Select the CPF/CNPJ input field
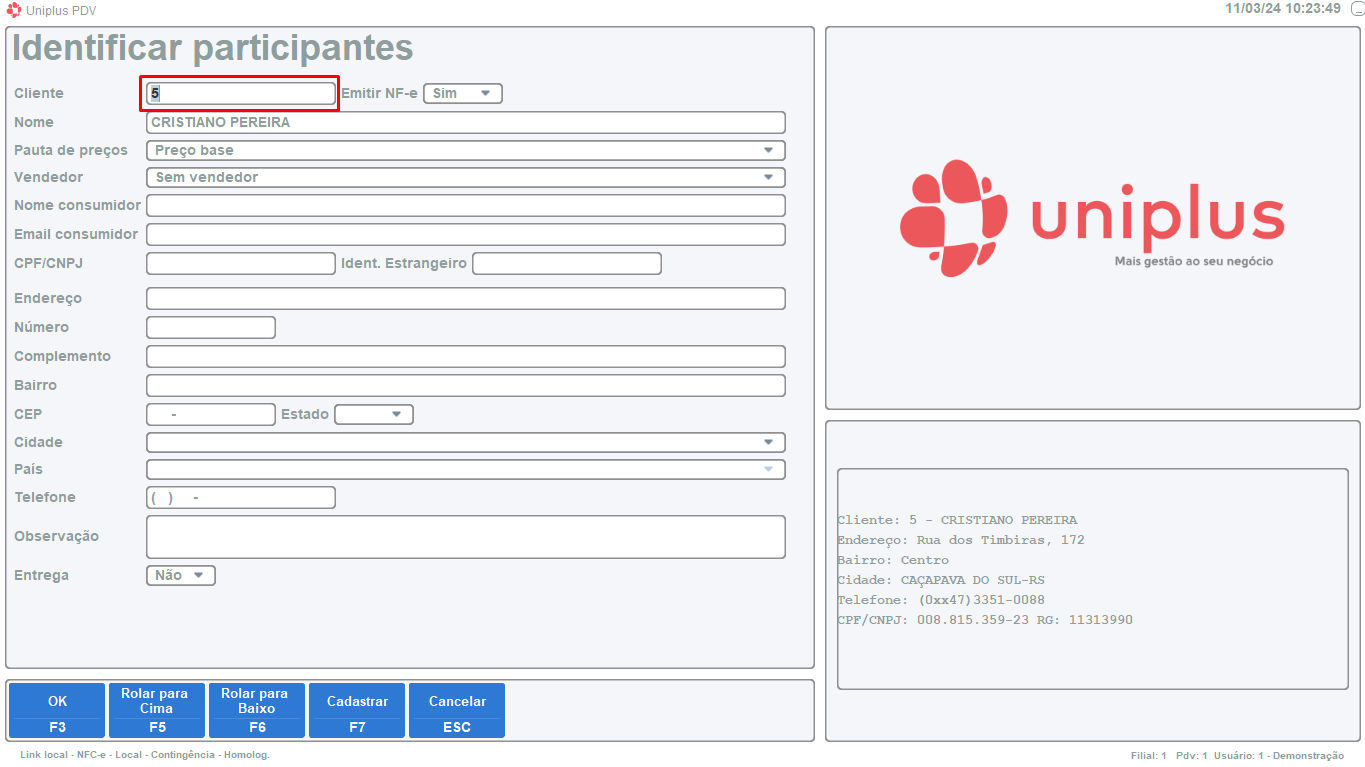Screen dimensions: 1365x767 [x=241, y=264]
